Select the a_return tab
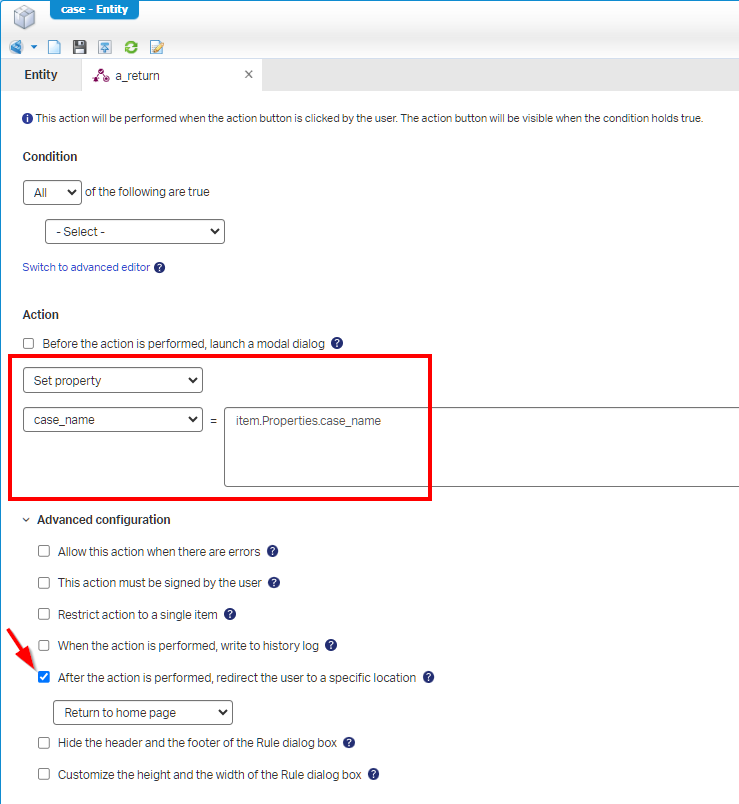The image size is (739, 804). [x=172, y=75]
